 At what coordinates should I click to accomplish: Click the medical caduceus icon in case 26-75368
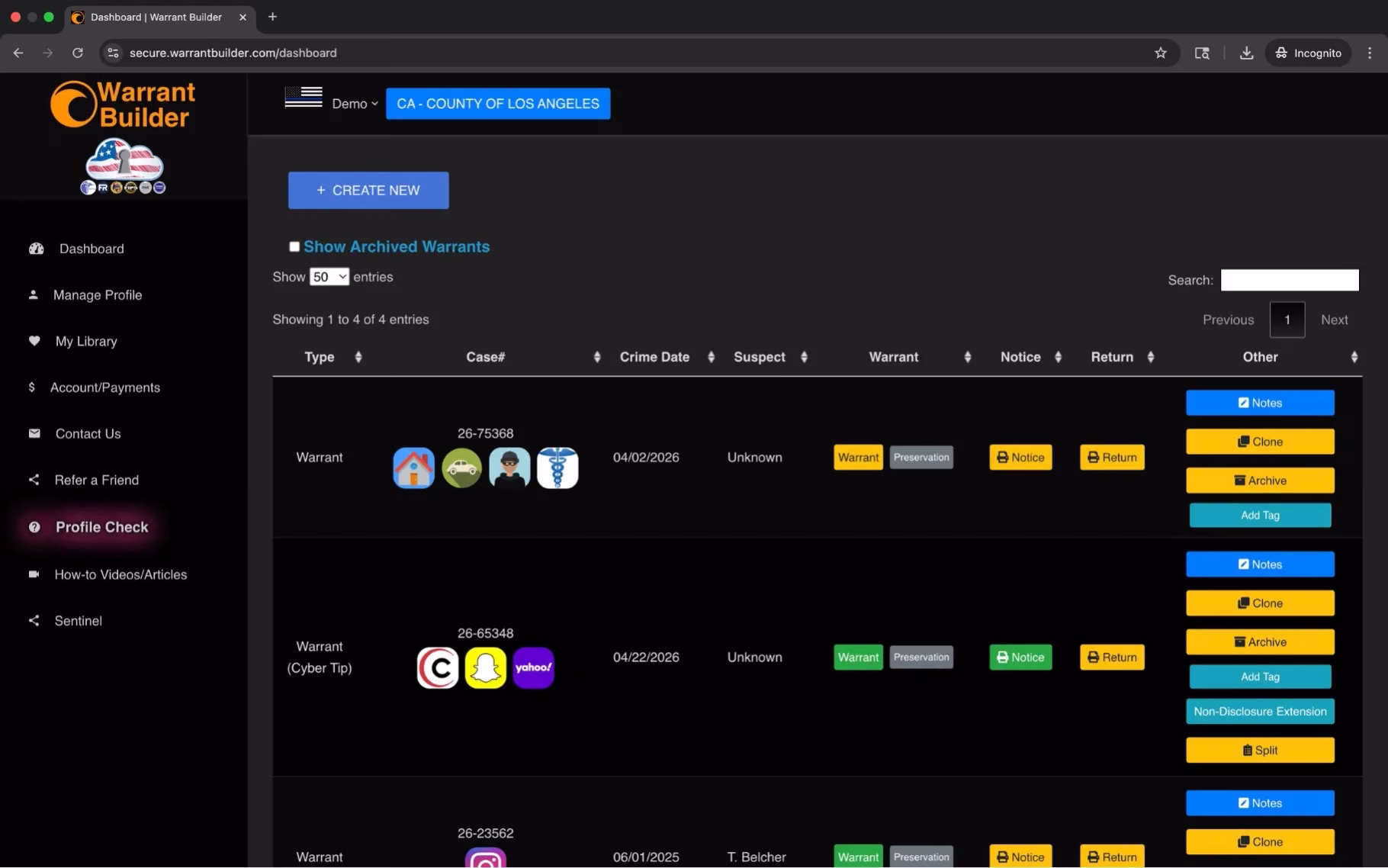coord(557,468)
